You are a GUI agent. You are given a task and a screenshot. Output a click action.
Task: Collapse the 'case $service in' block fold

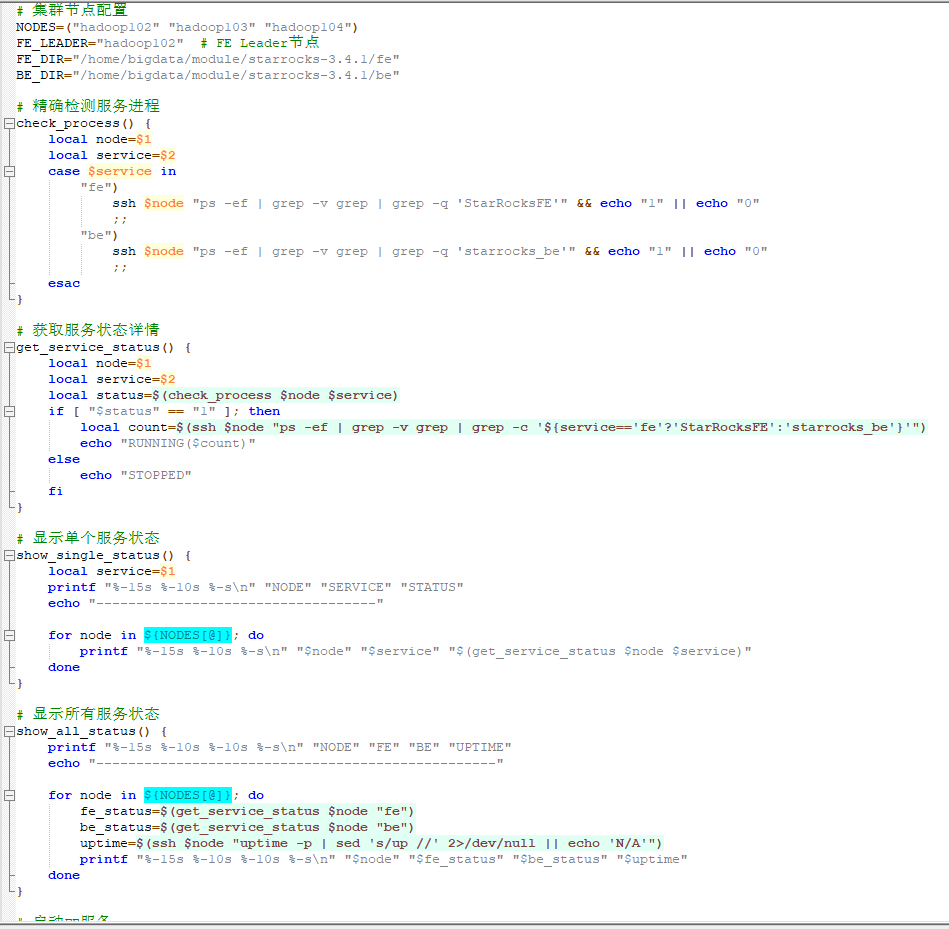click(9, 171)
